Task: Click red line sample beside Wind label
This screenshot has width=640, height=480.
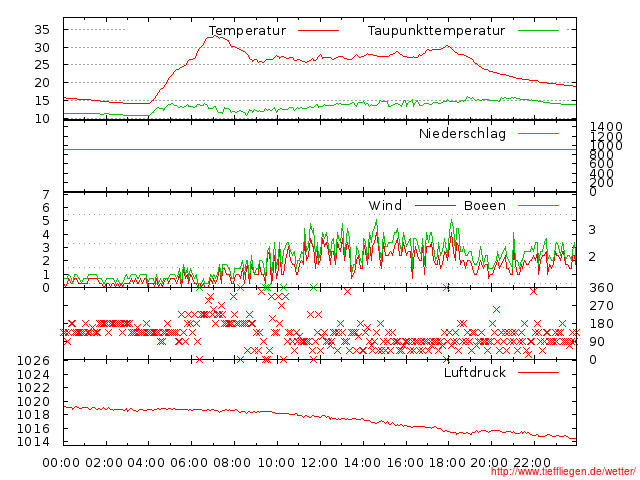Action: (x=435, y=206)
